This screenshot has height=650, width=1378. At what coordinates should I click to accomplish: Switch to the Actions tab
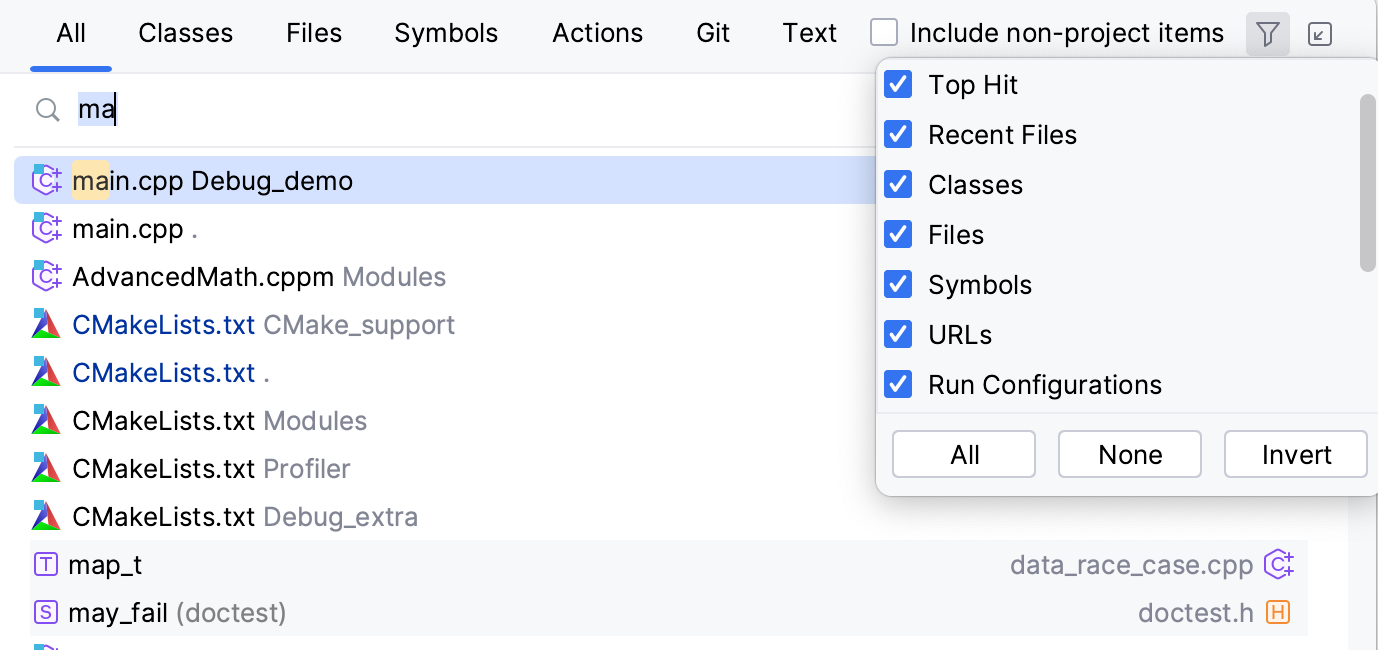coord(597,32)
